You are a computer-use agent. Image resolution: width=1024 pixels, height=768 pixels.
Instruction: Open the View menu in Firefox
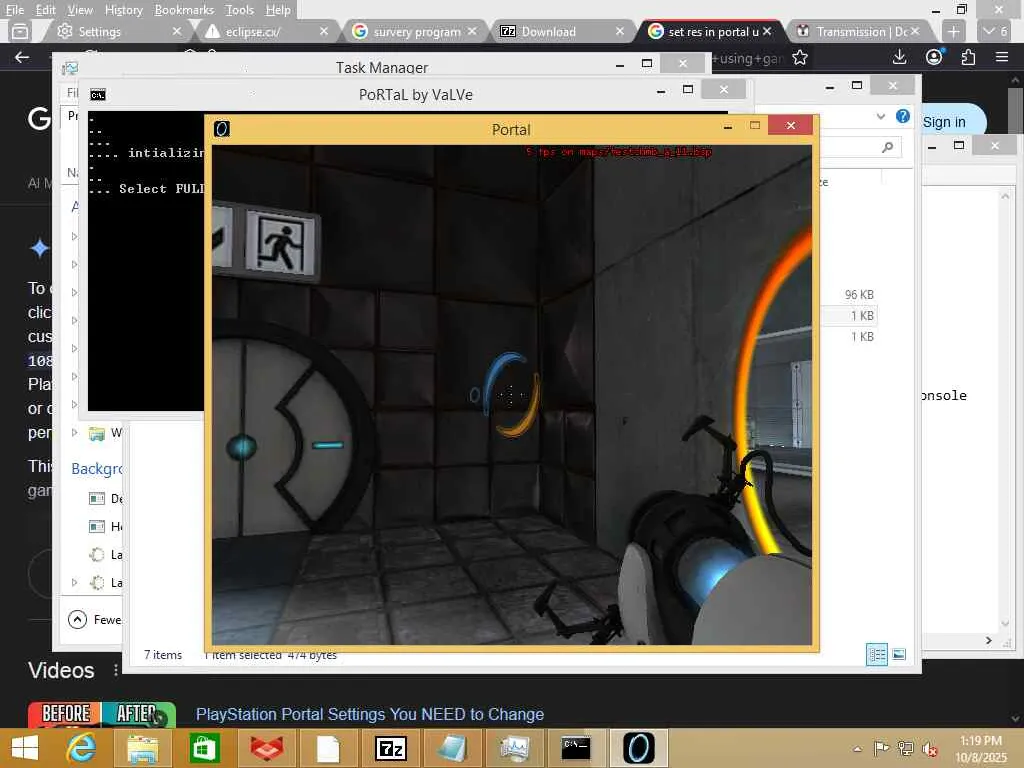[x=80, y=10]
